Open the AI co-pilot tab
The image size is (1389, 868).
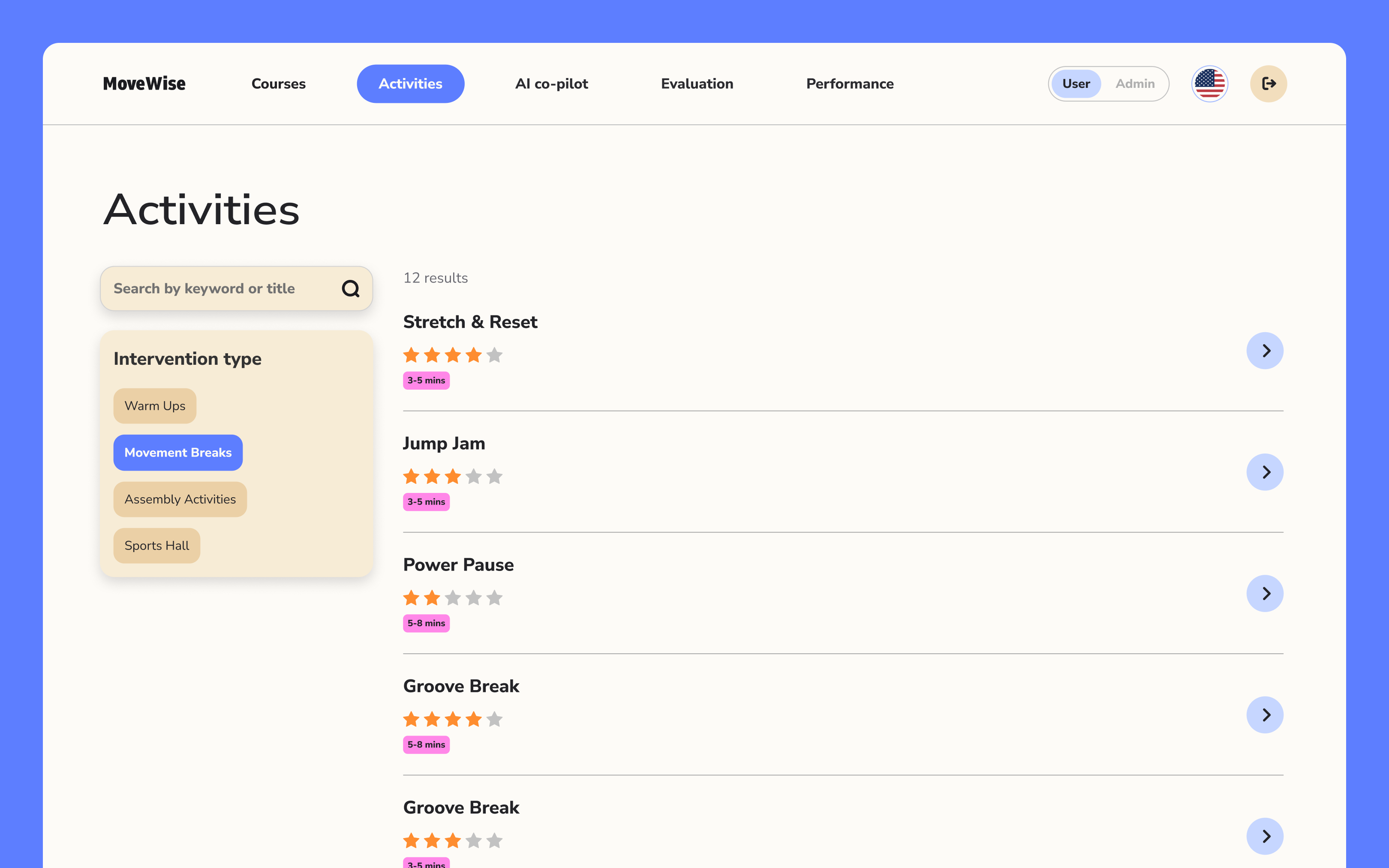[551, 84]
